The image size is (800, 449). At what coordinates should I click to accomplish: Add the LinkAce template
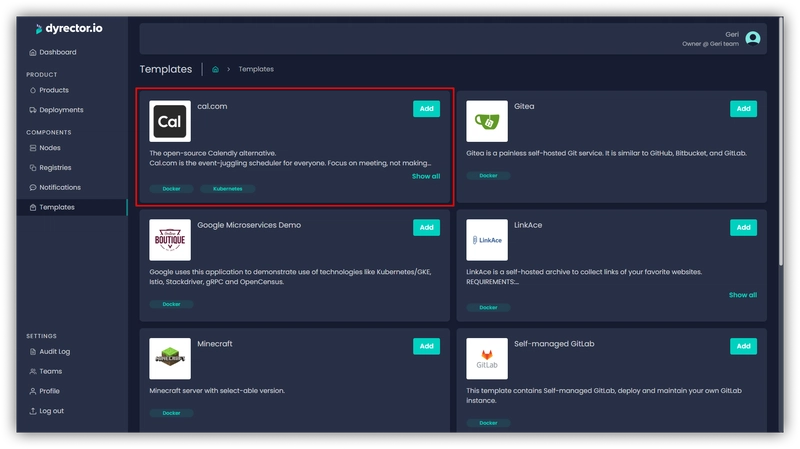743,228
